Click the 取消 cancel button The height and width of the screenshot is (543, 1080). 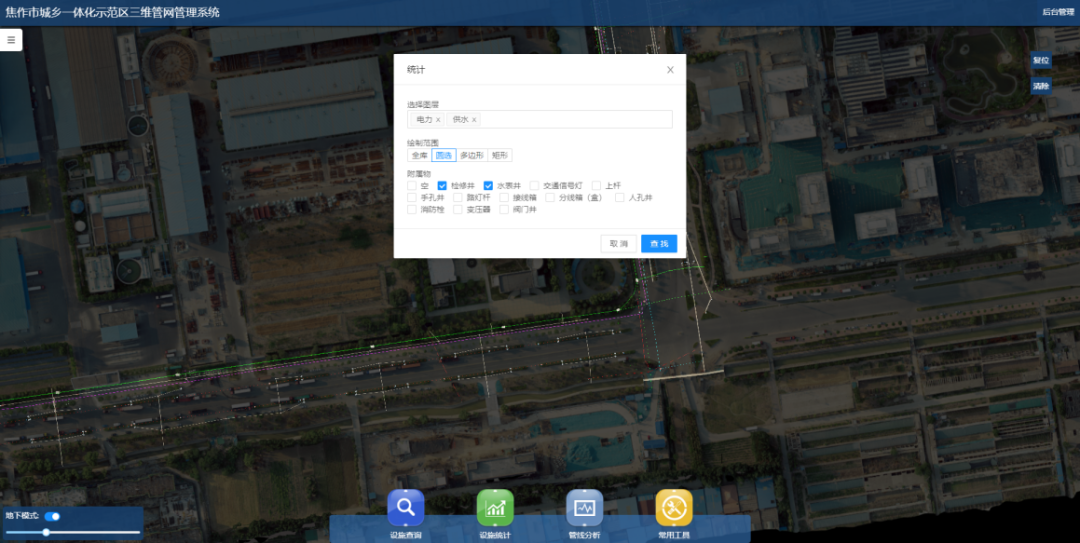(618, 244)
